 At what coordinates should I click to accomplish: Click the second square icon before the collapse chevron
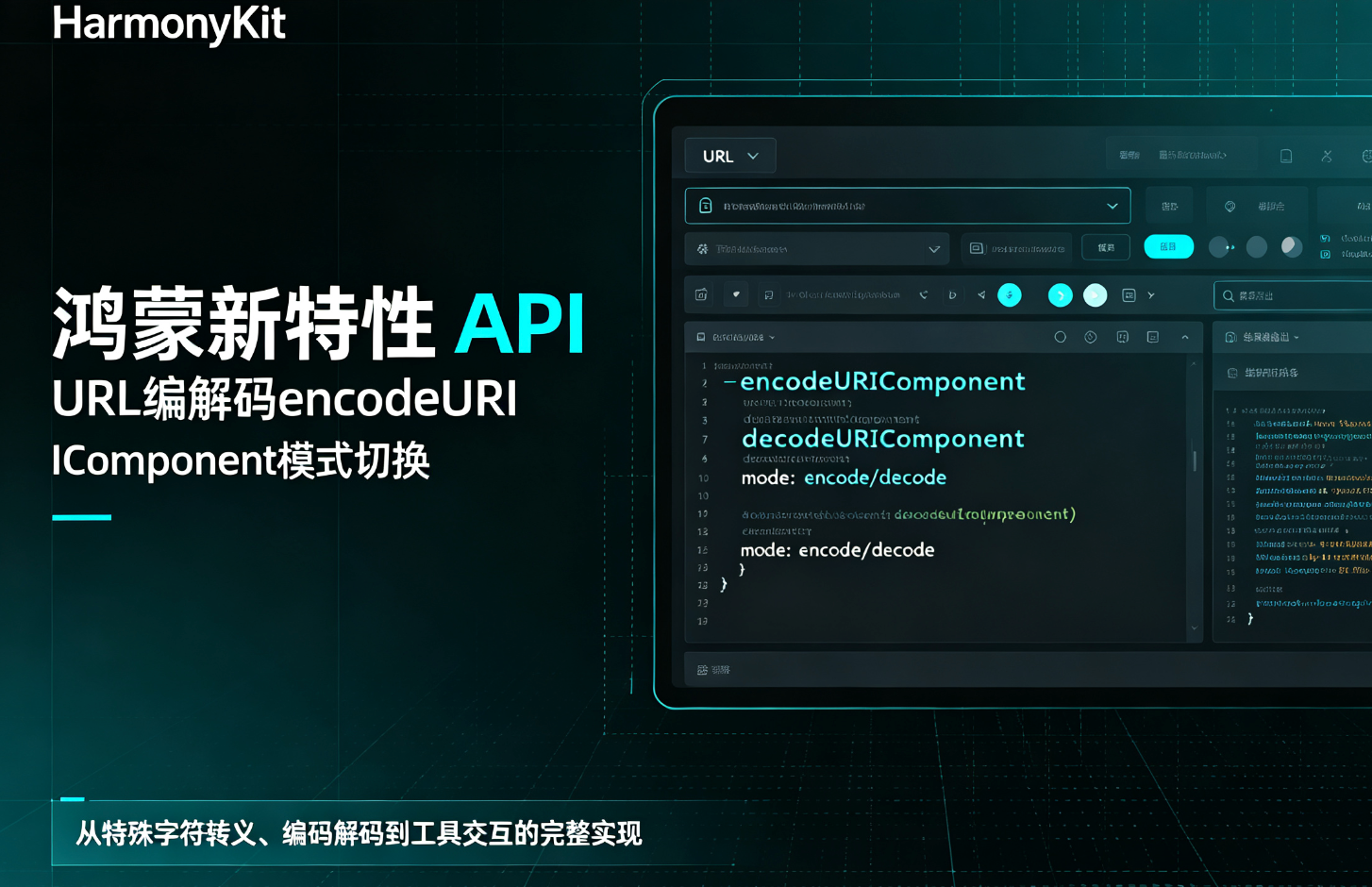click(1152, 337)
